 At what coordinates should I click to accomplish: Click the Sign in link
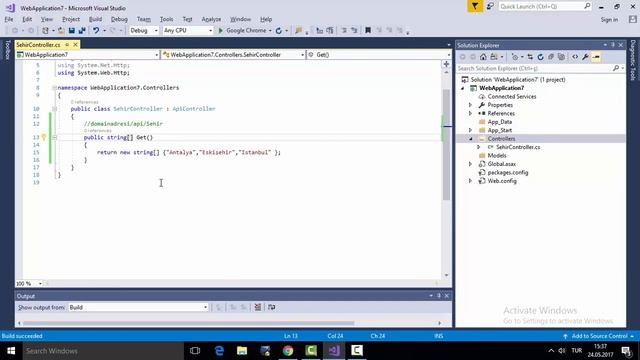point(609,20)
